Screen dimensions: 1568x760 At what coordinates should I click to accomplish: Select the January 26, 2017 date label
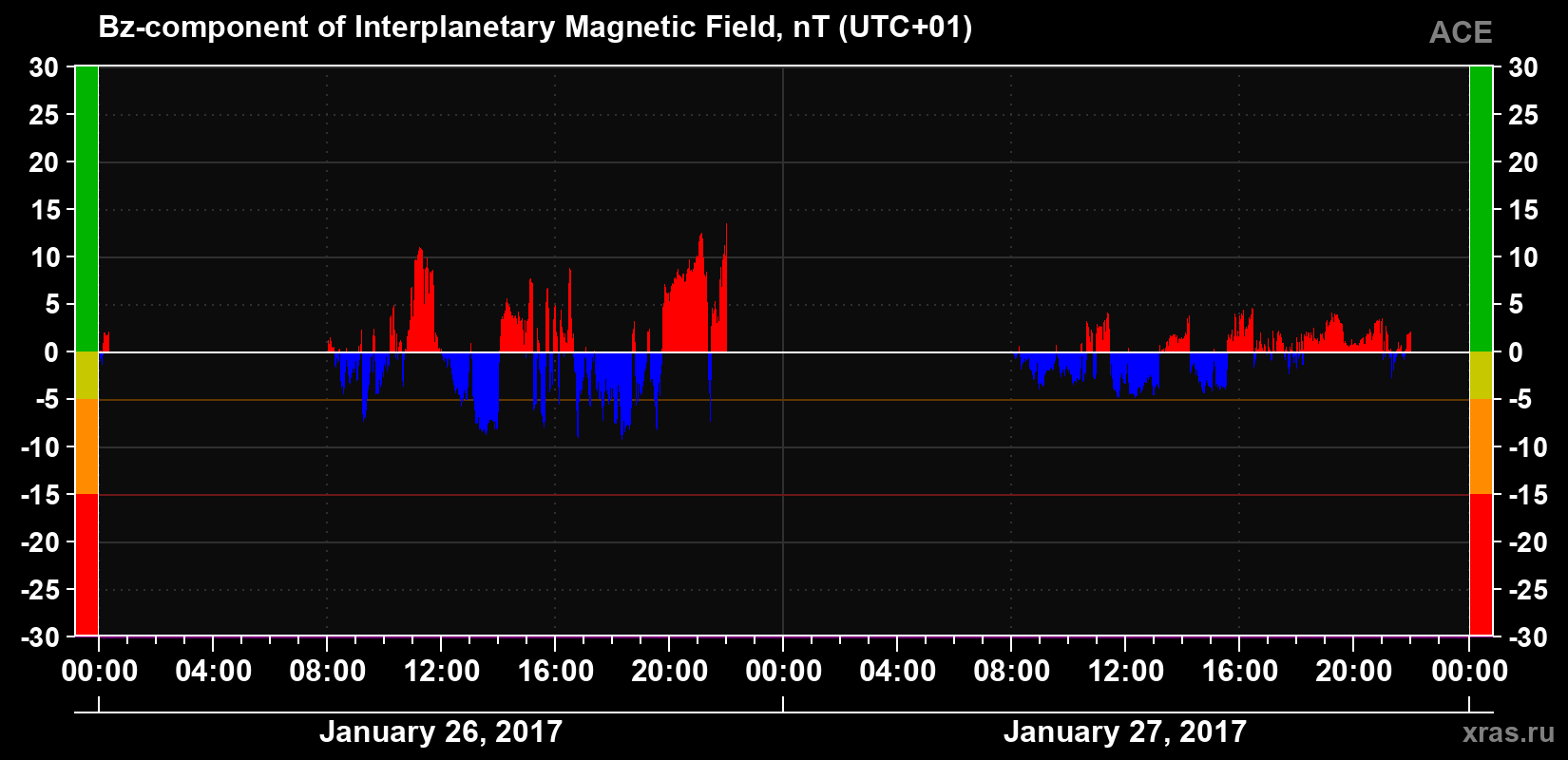(441, 731)
